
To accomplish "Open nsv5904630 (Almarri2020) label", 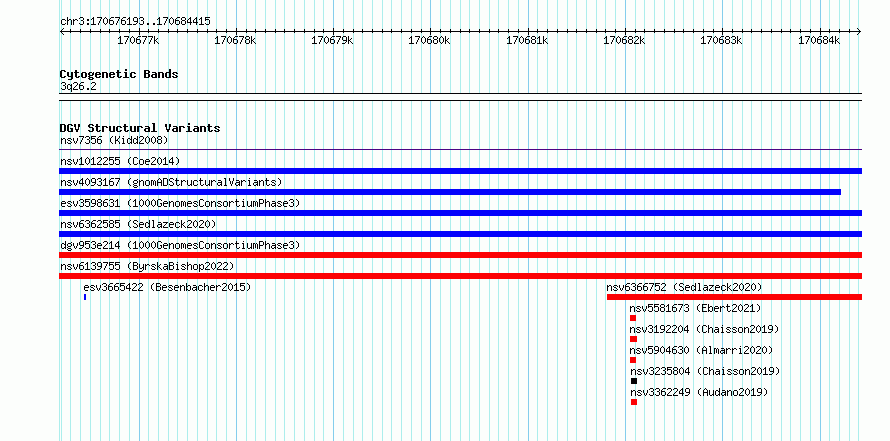I will (702, 350).
